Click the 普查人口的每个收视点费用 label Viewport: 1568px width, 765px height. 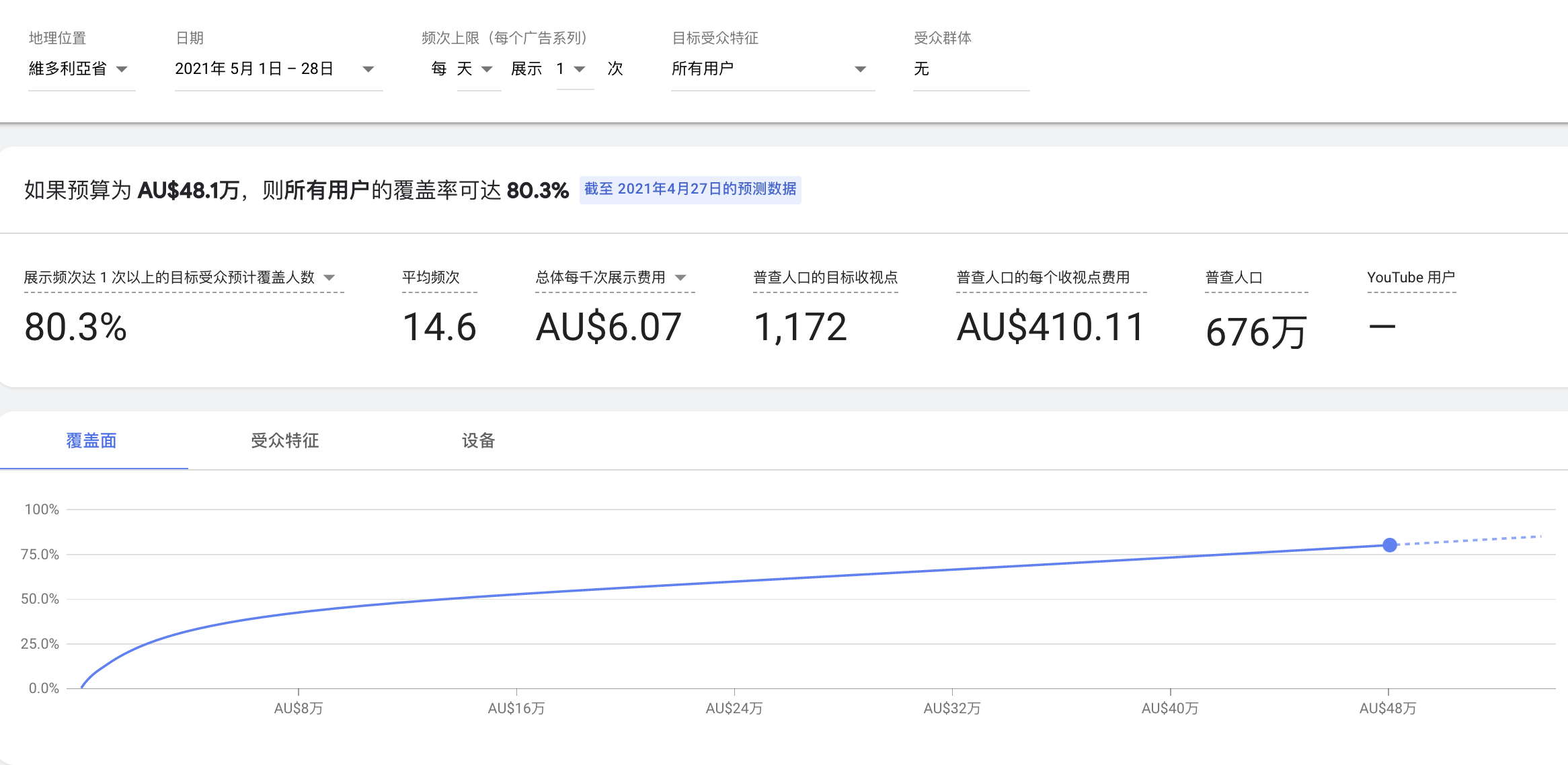pyautogui.click(x=1044, y=278)
